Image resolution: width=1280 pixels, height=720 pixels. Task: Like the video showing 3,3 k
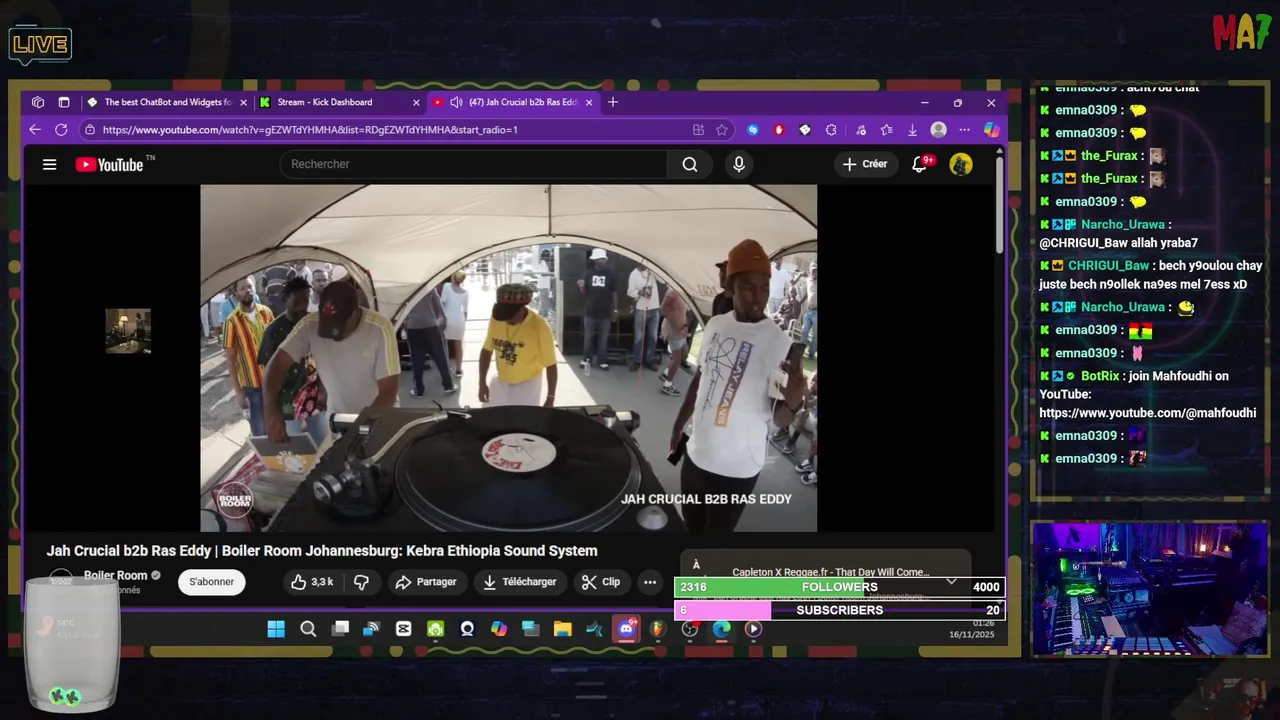[x=312, y=582]
